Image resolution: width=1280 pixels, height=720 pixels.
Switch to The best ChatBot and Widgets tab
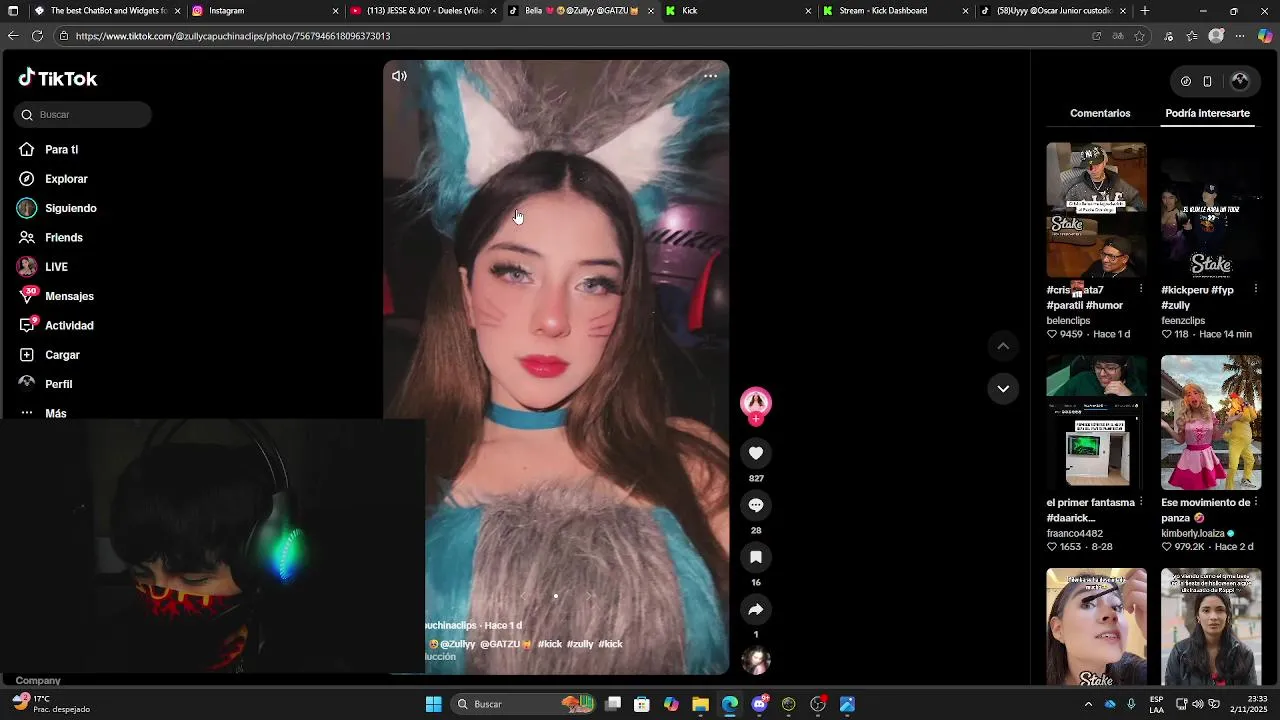[107, 11]
